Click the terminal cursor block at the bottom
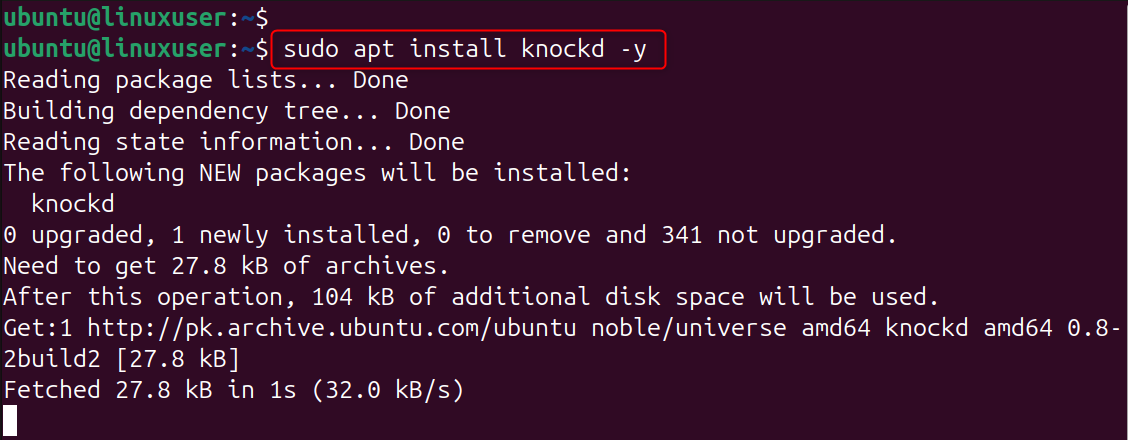Screen dimensions: 1128x440 pyautogui.click(x=10, y=422)
